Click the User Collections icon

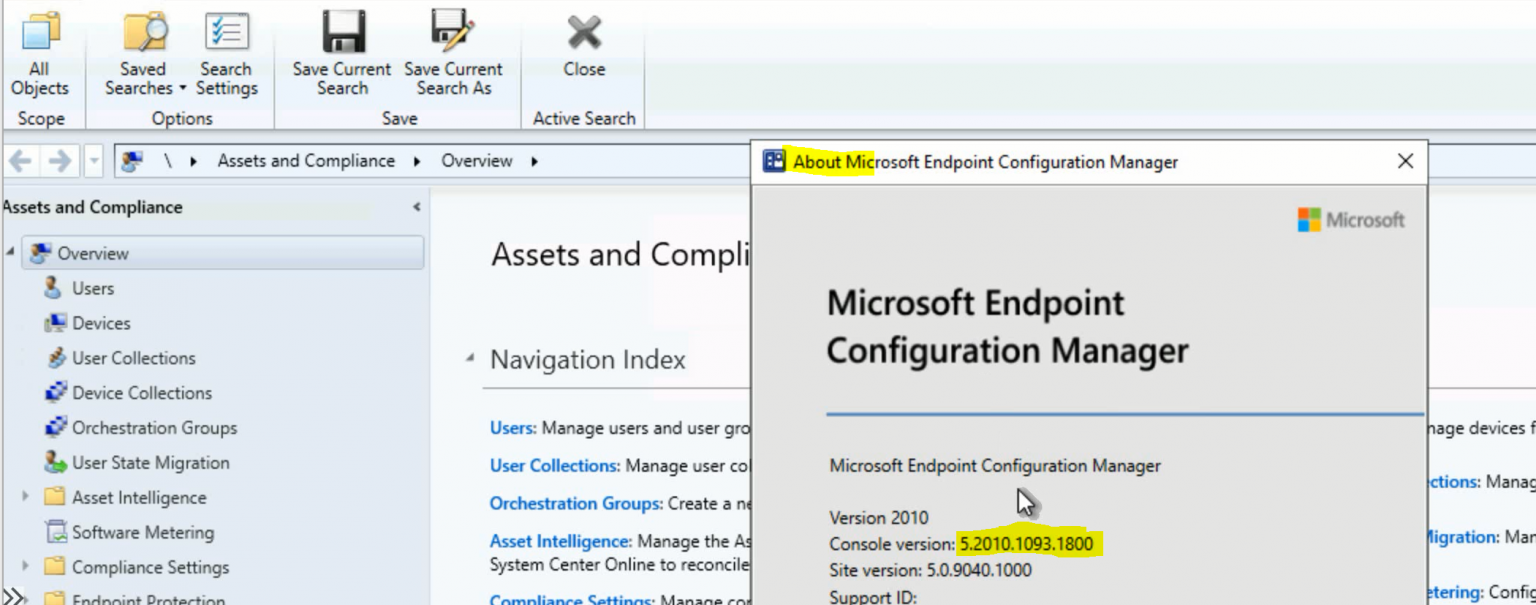[55, 358]
